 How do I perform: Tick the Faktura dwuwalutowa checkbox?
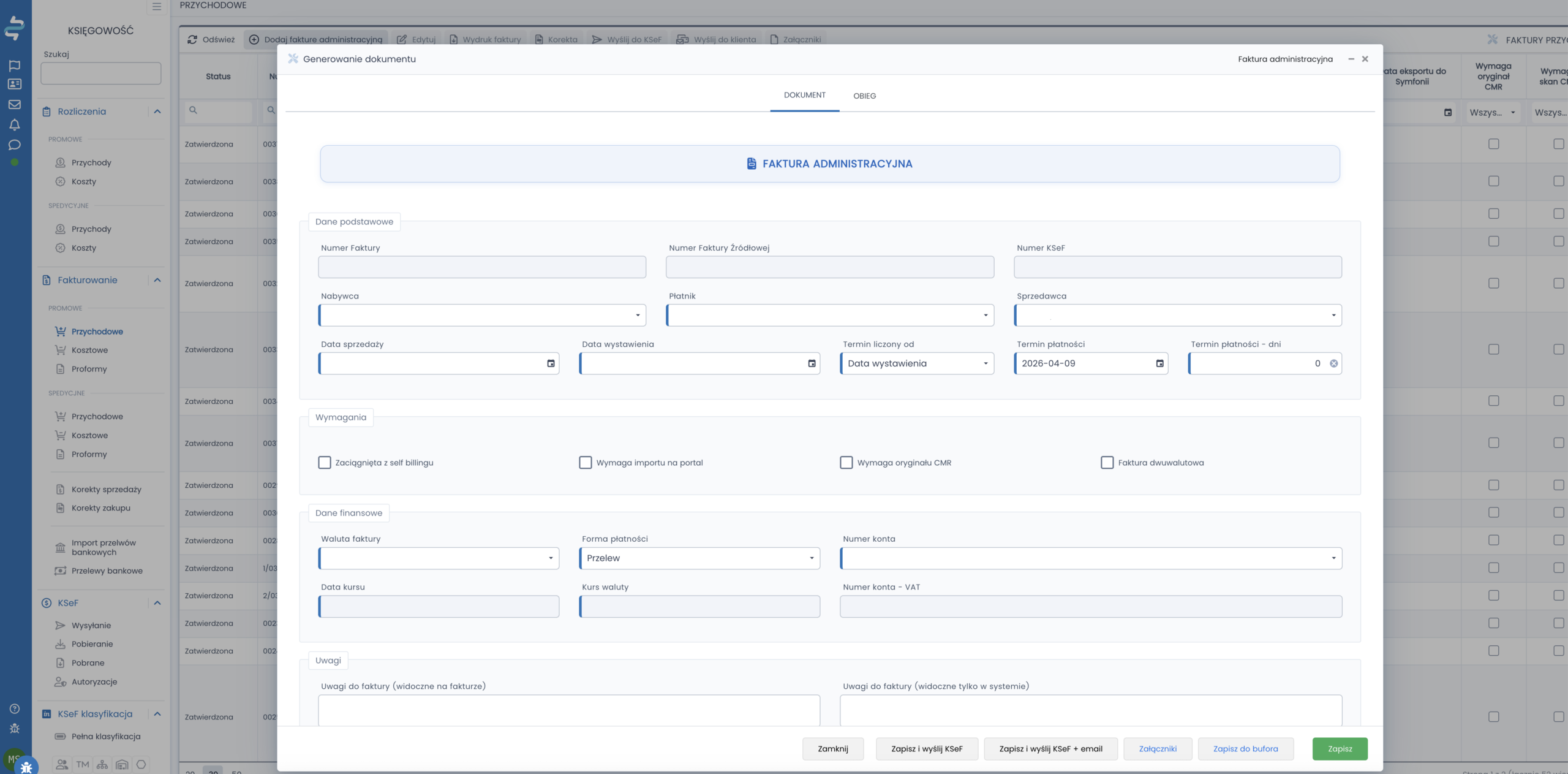coord(1107,463)
